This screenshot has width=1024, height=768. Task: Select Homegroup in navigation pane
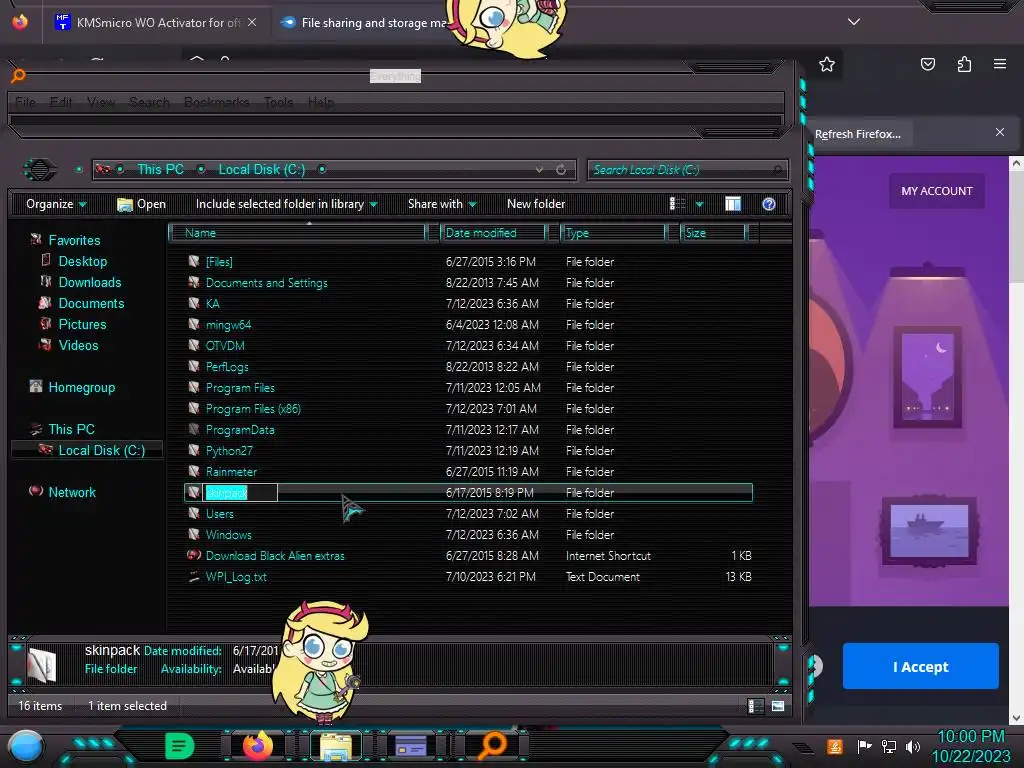coord(82,387)
